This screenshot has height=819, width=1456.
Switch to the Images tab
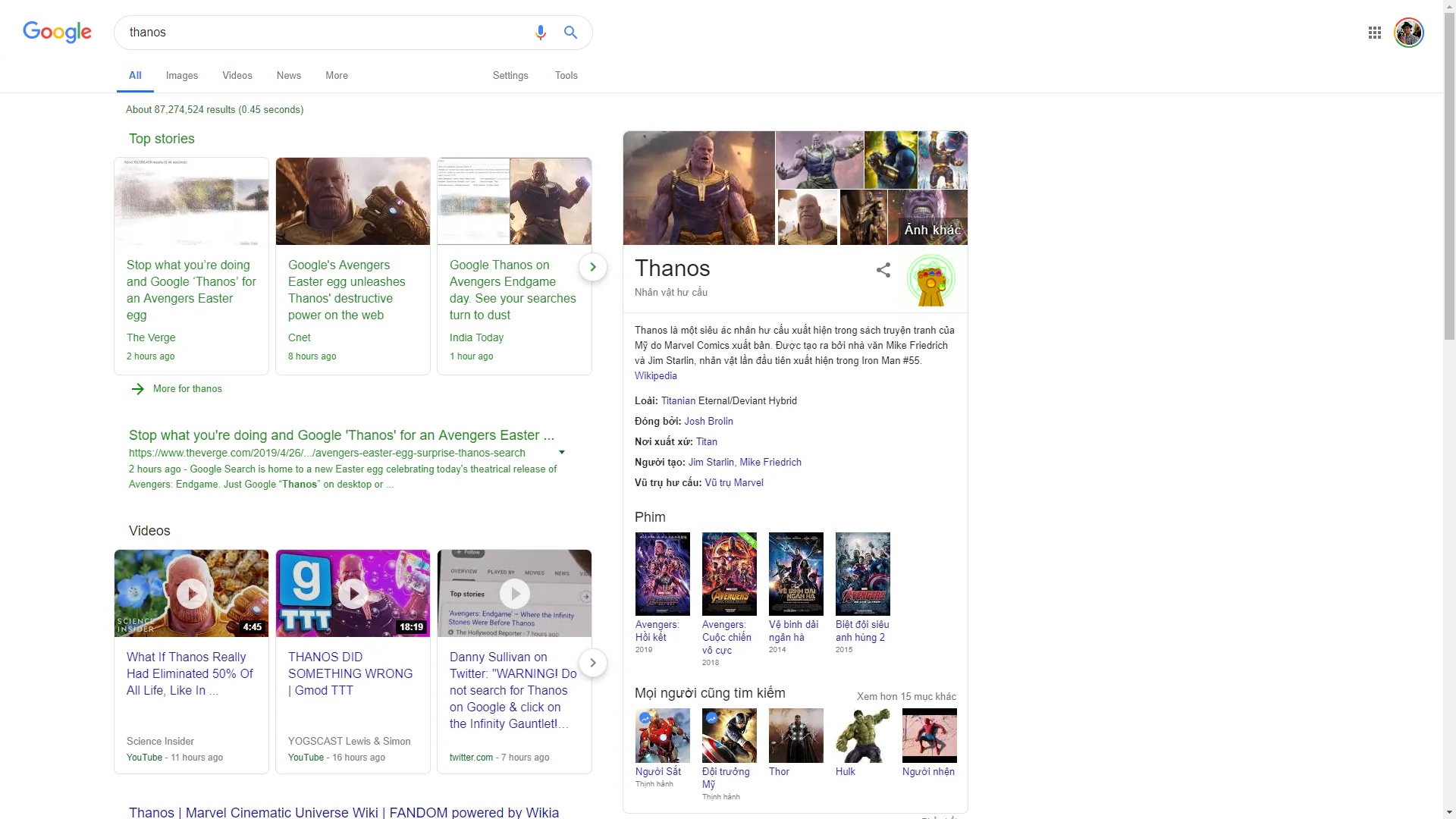coord(182,76)
